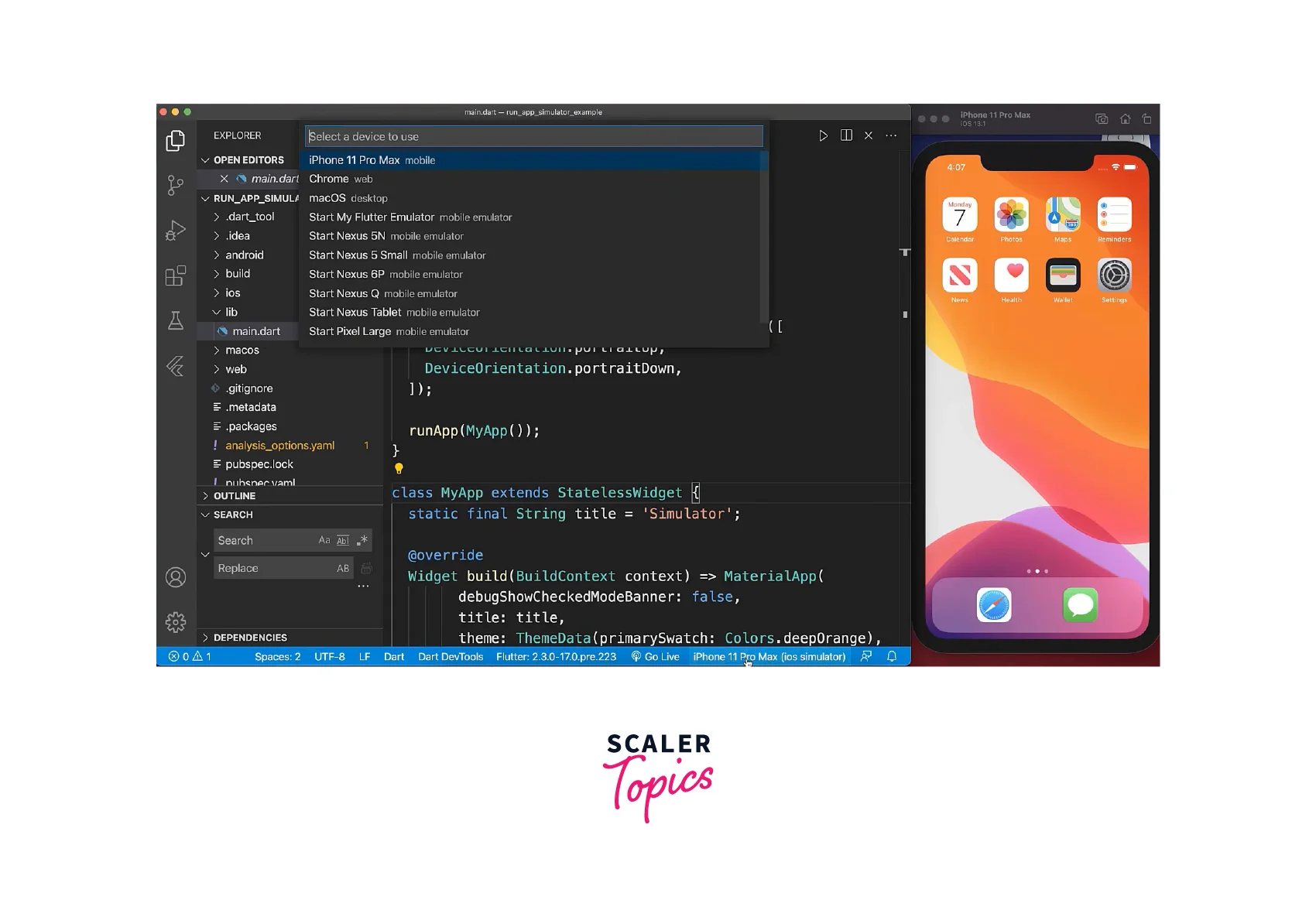The width and height of the screenshot is (1316, 903).
Task: Click the Select a device input field
Action: click(533, 137)
